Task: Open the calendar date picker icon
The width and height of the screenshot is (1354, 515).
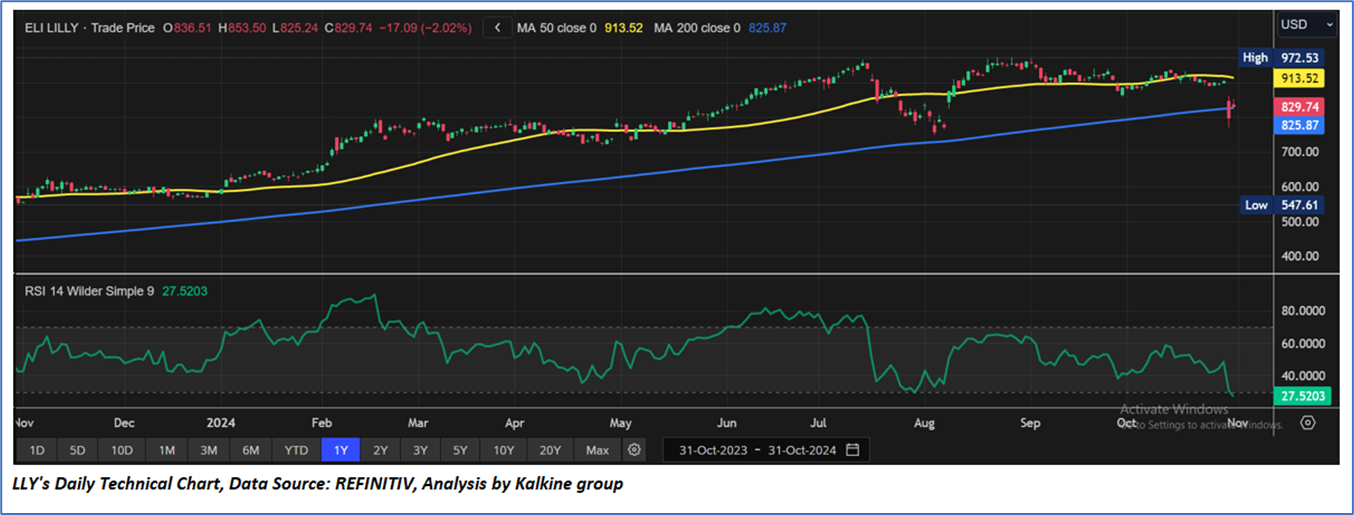Action: [x=852, y=450]
